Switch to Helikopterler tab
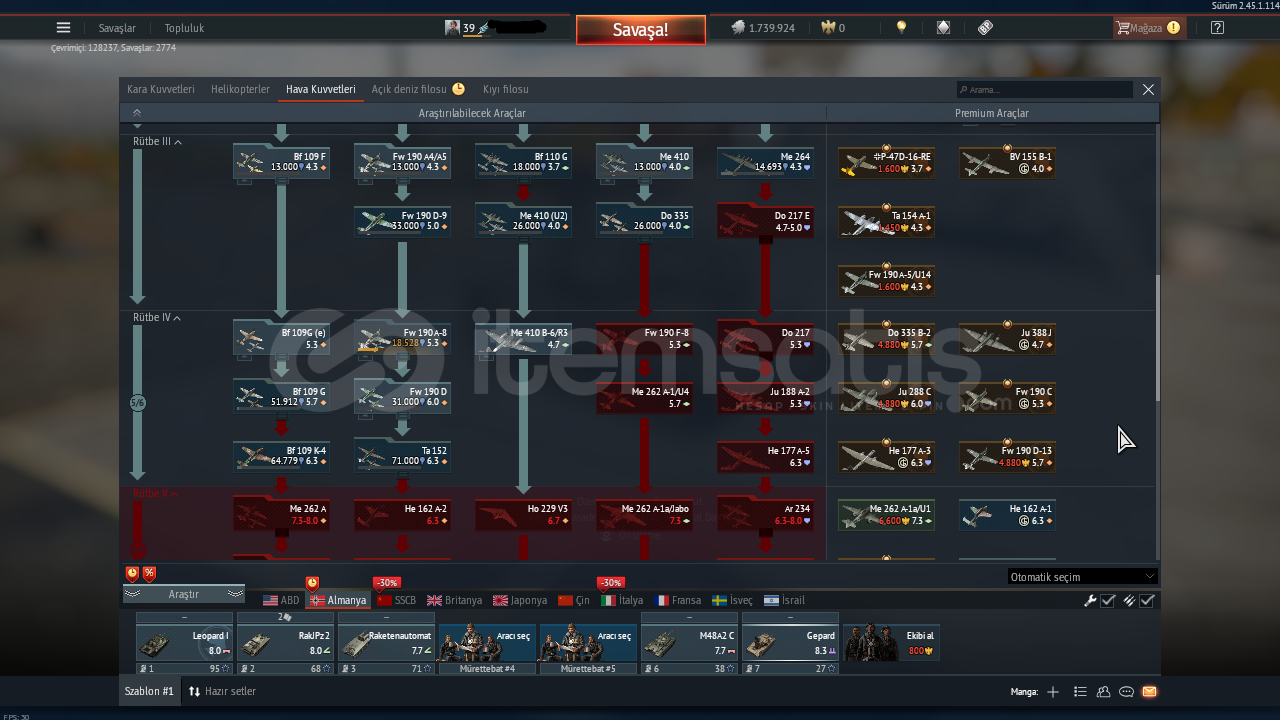This screenshot has width=1280, height=720. 240,89
